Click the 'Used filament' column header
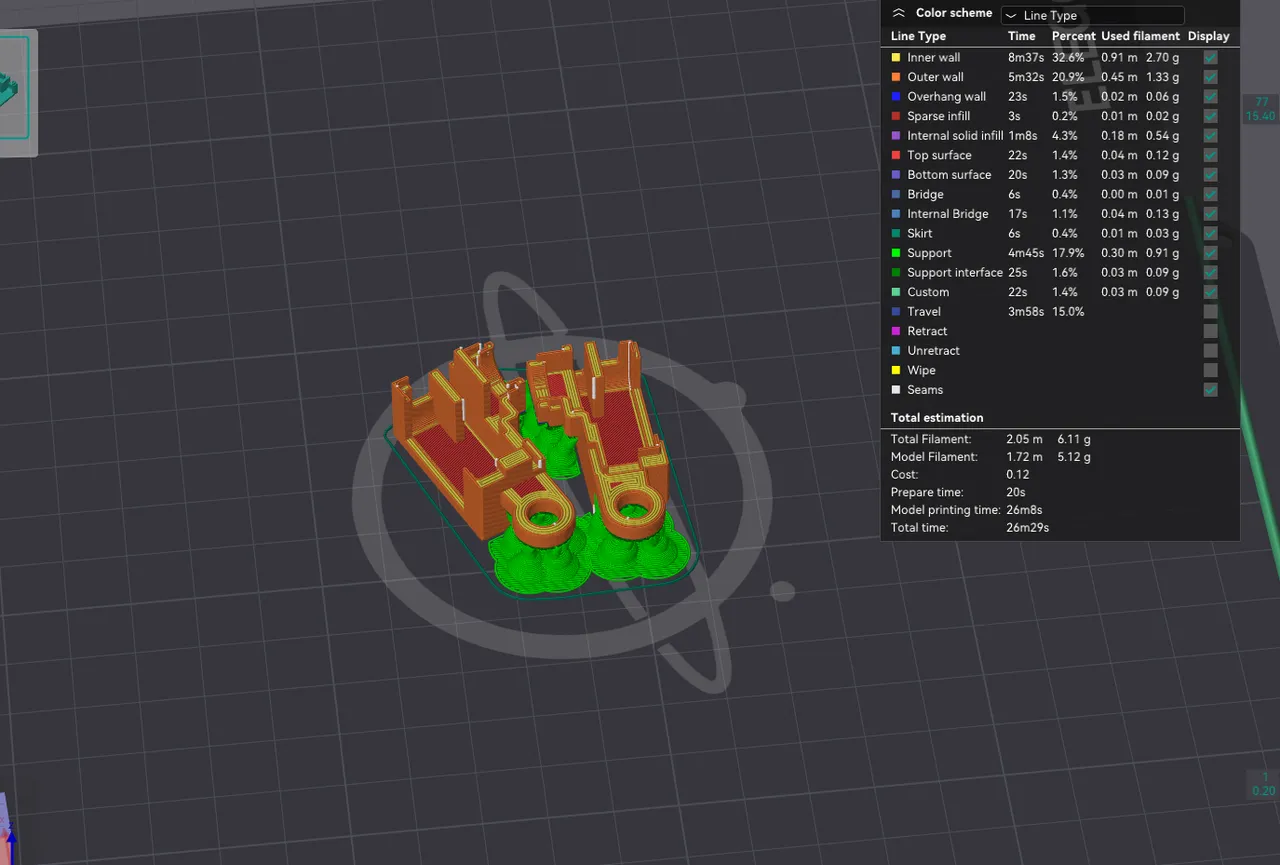1280x865 pixels. click(1140, 36)
